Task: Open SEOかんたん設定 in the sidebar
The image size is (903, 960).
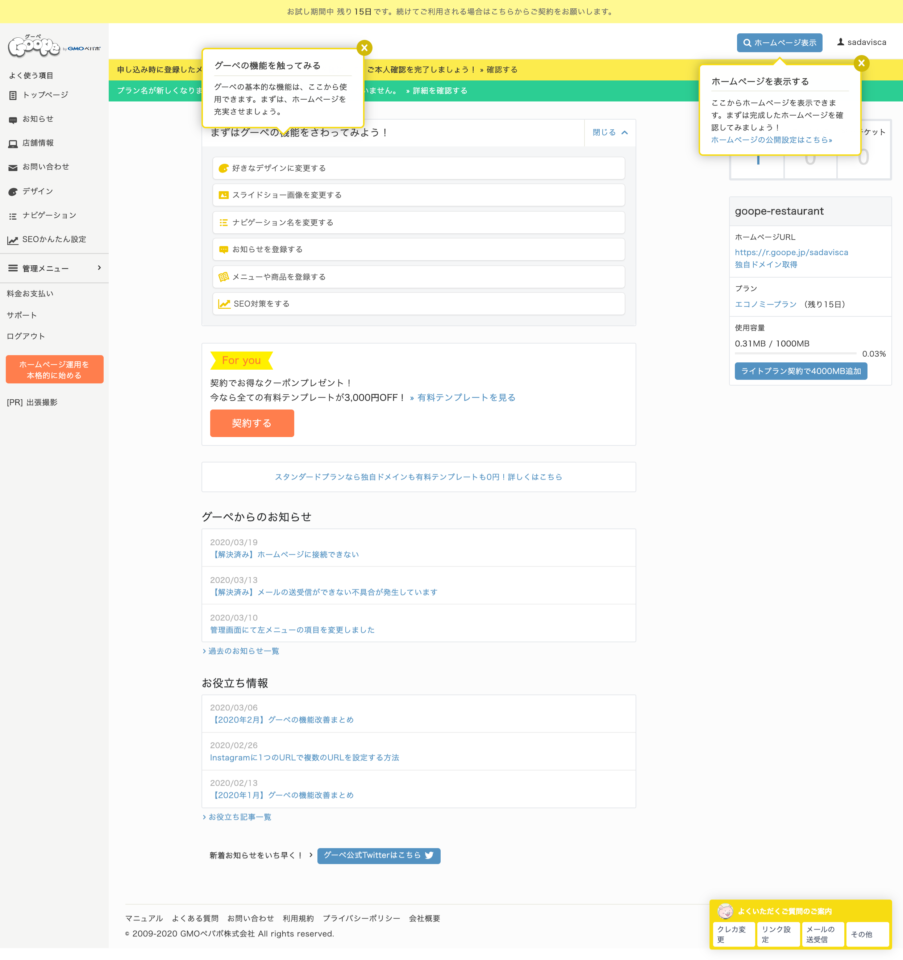Action: [54, 239]
